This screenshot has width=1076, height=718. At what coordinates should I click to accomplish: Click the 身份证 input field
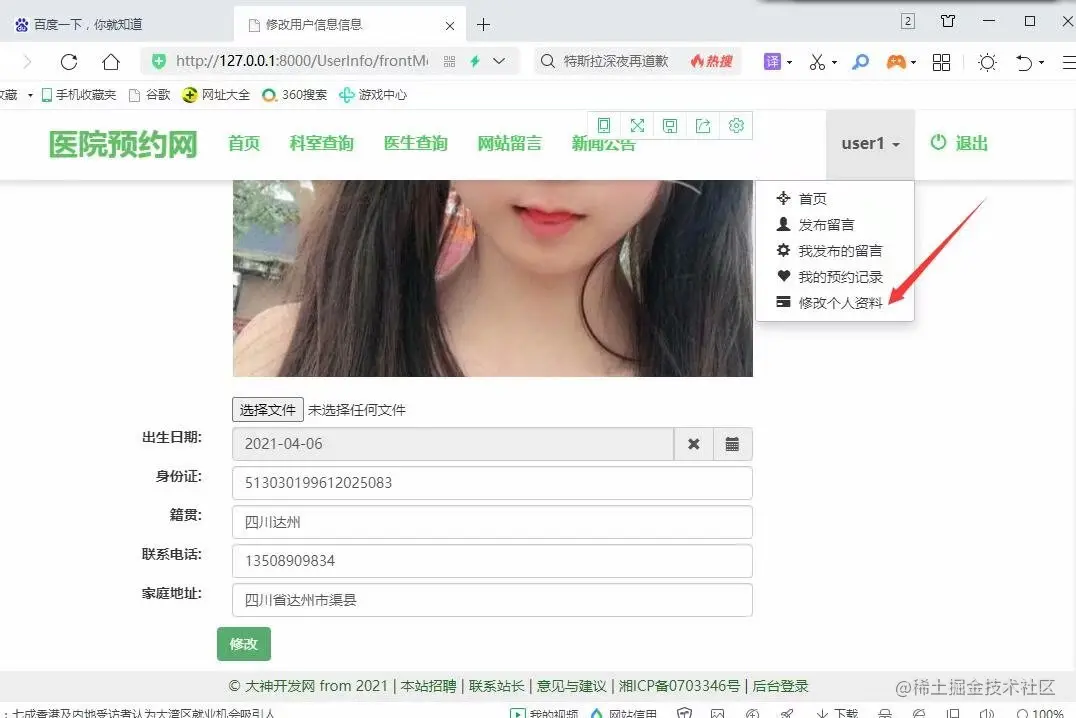pos(492,483)
